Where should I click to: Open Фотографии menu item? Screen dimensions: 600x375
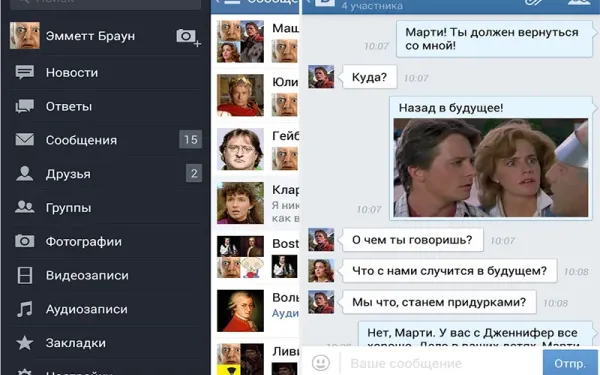click(106, 241)
